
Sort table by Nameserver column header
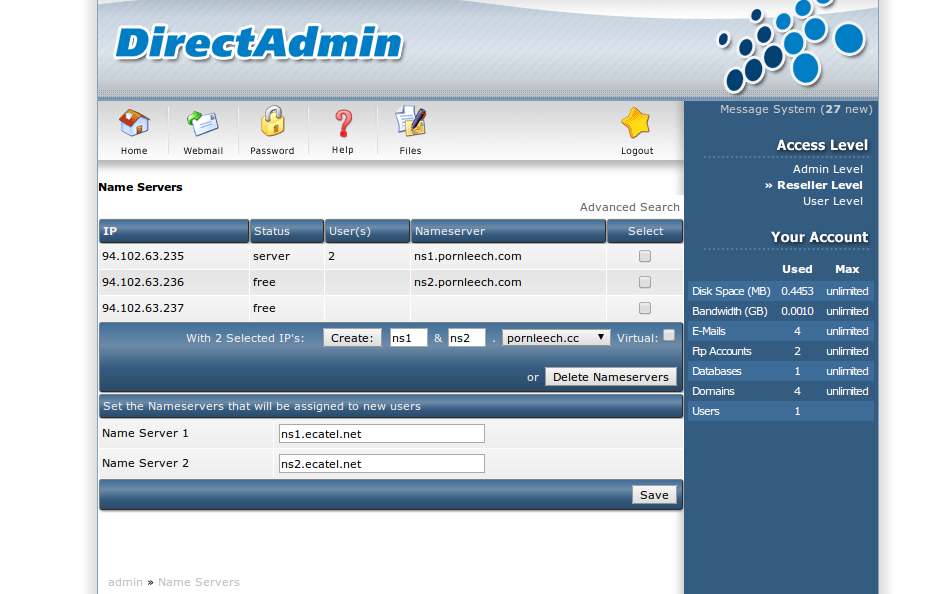[x=508, y=231]
